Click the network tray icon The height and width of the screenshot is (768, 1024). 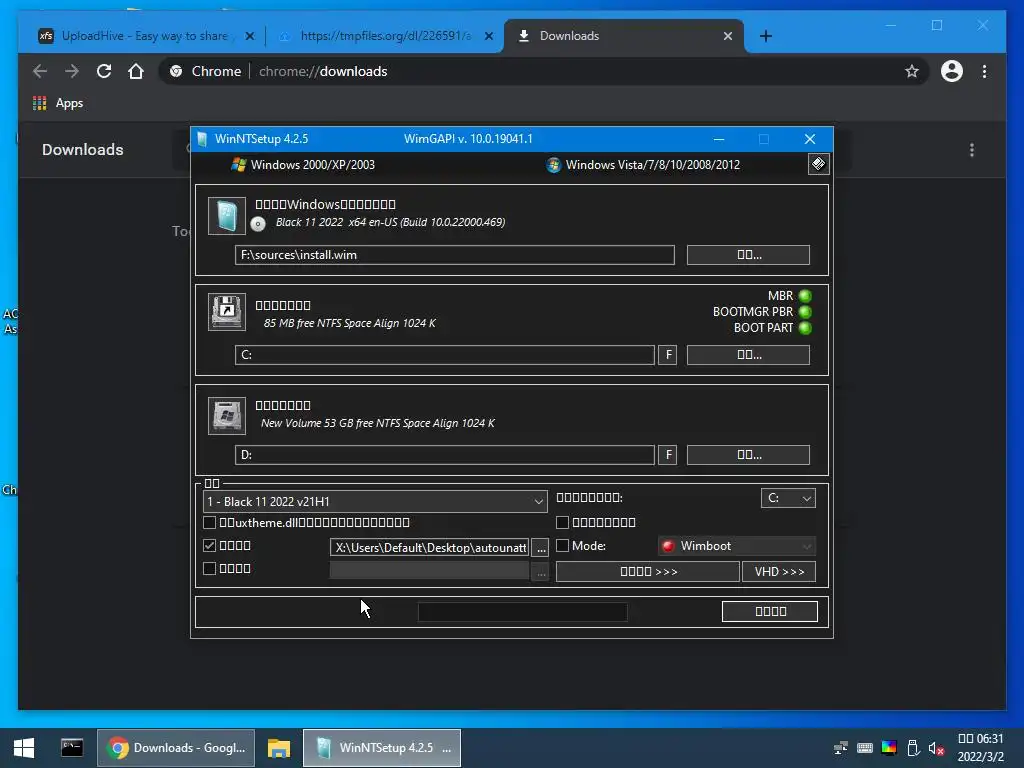[841, 748]
